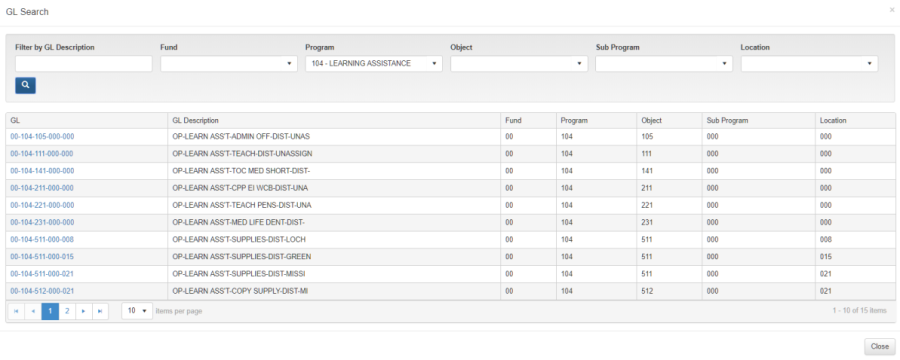Screen dimensions: 900x360
Task: Click the Close button
Action: coord(879,346)
